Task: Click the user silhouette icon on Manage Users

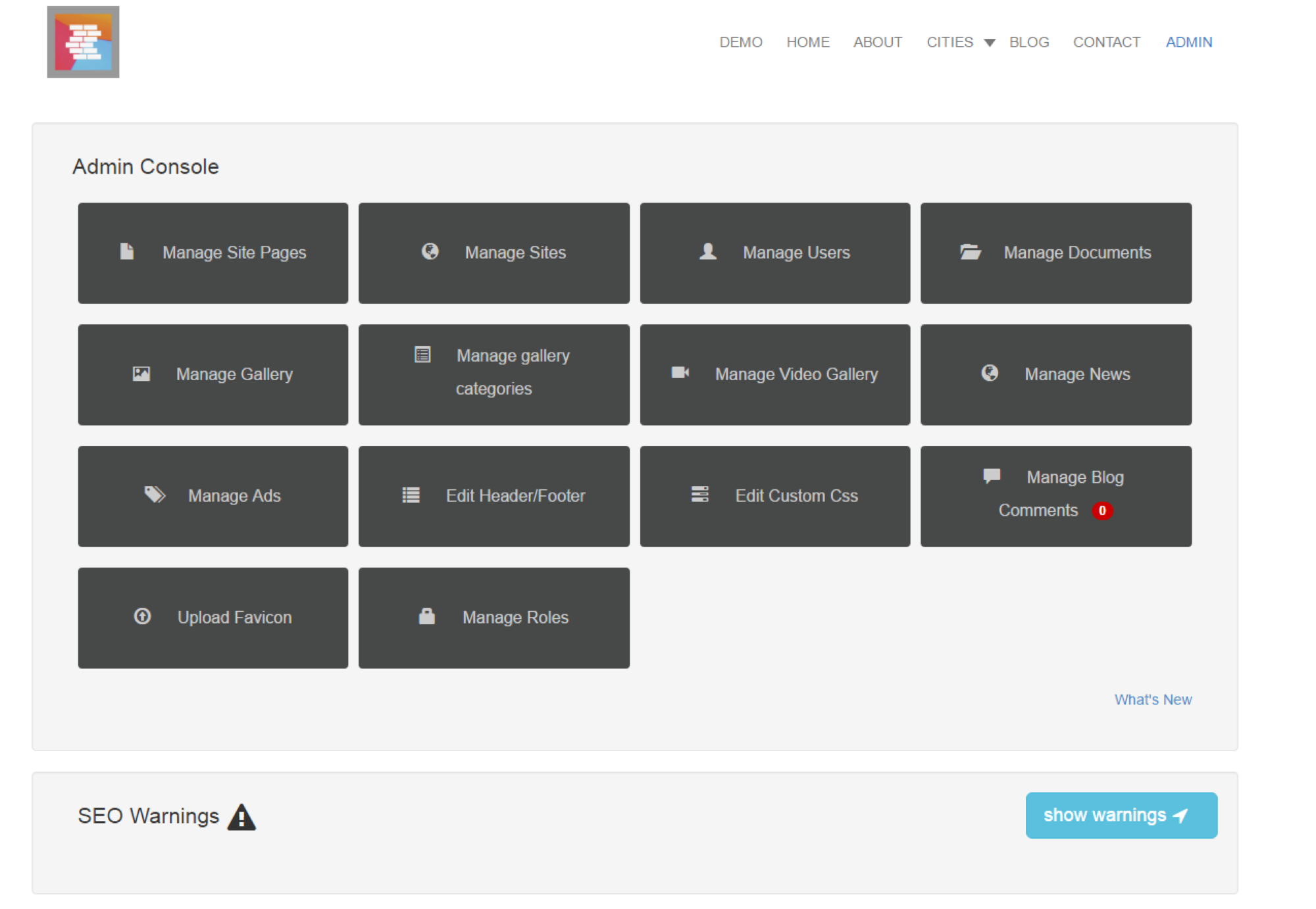Action: pyautogui.click(x=708, y=252)
